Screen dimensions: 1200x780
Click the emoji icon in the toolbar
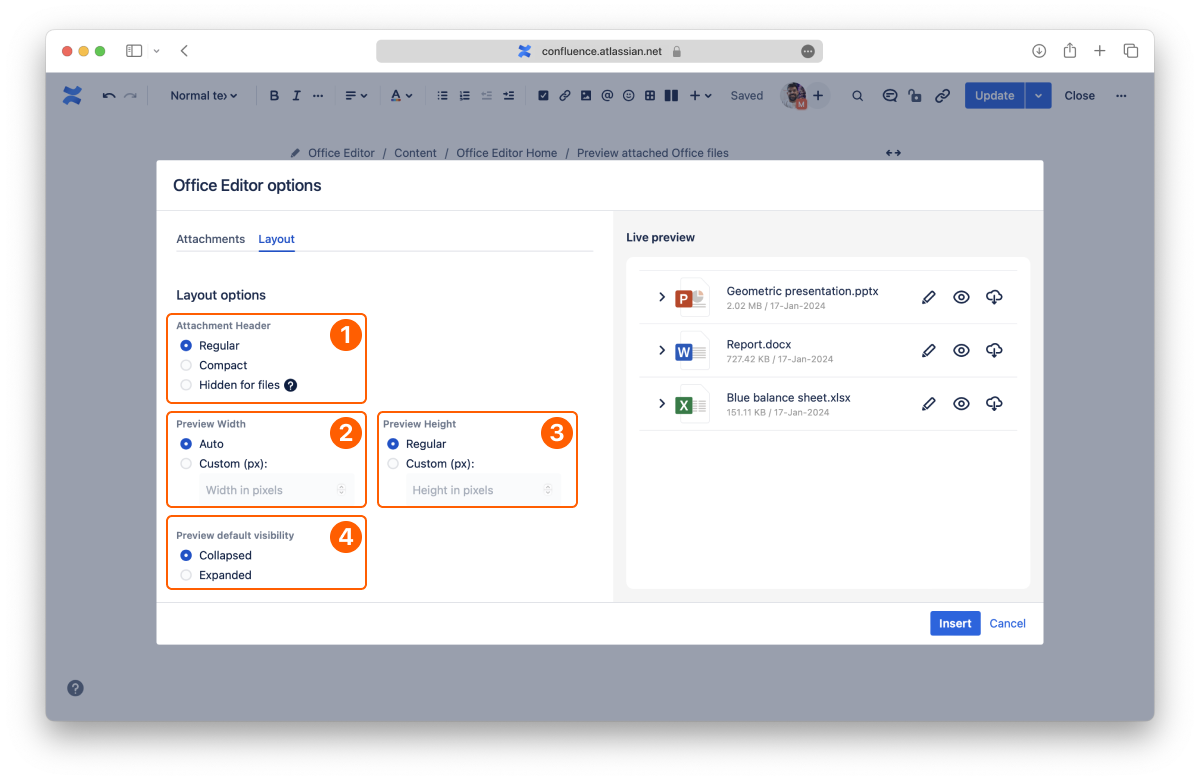click(628, 96)
